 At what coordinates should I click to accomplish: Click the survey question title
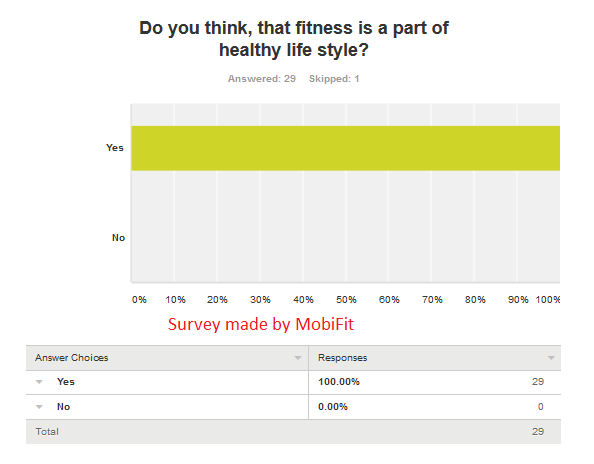[294, 39]
